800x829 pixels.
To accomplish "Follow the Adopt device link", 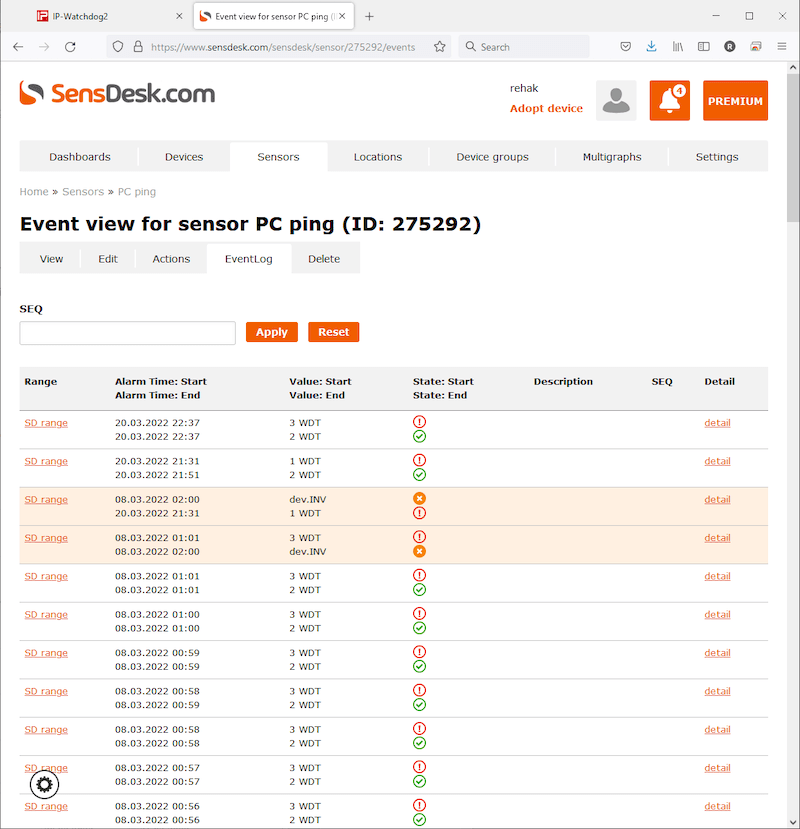I will click(x=546, y=108).
